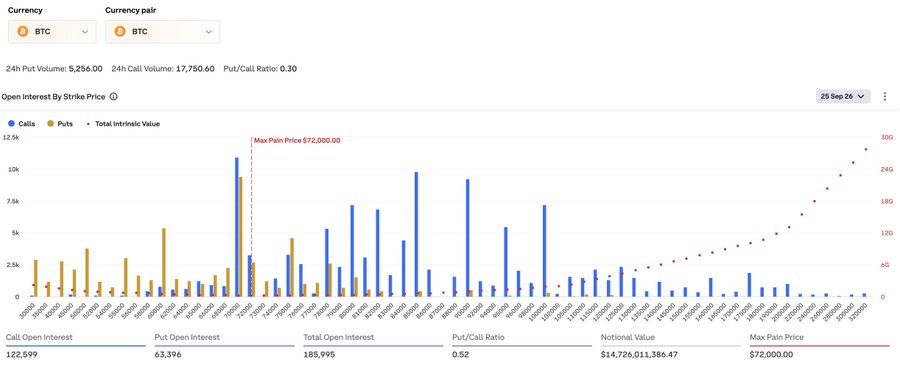Click the gold Puts bar at strike 70000
The image size is (900, 373).
click(240, 237)
